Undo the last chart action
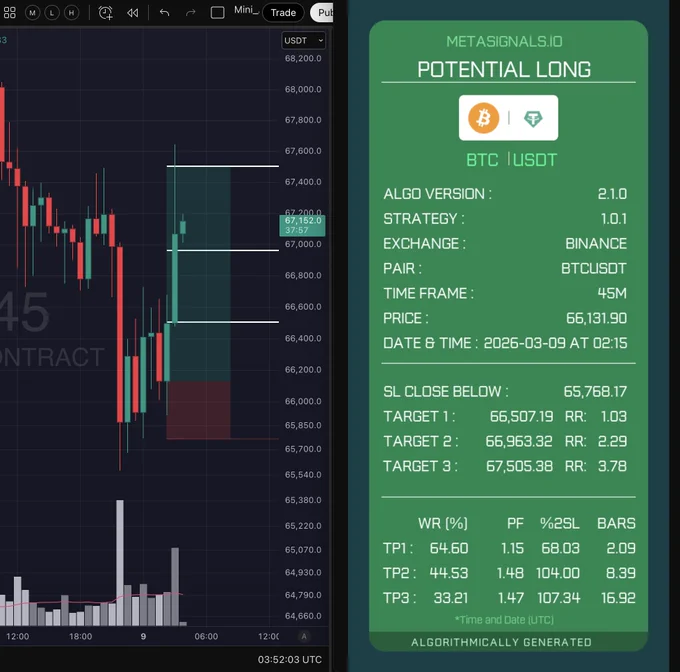Screen dimensions: 680x672 164,13
